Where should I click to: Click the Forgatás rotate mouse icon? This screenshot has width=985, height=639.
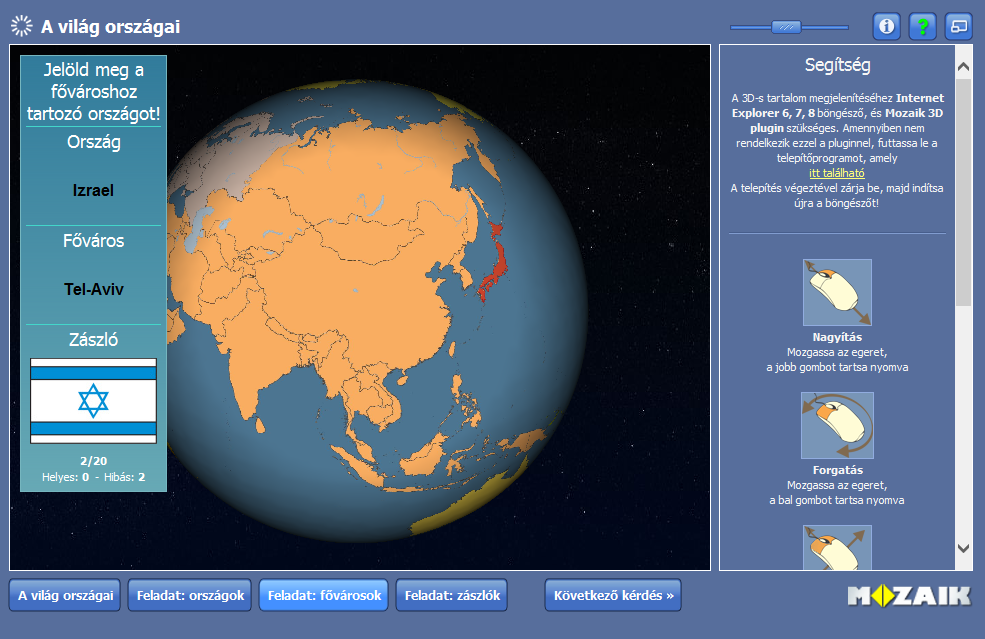[837, 425]
